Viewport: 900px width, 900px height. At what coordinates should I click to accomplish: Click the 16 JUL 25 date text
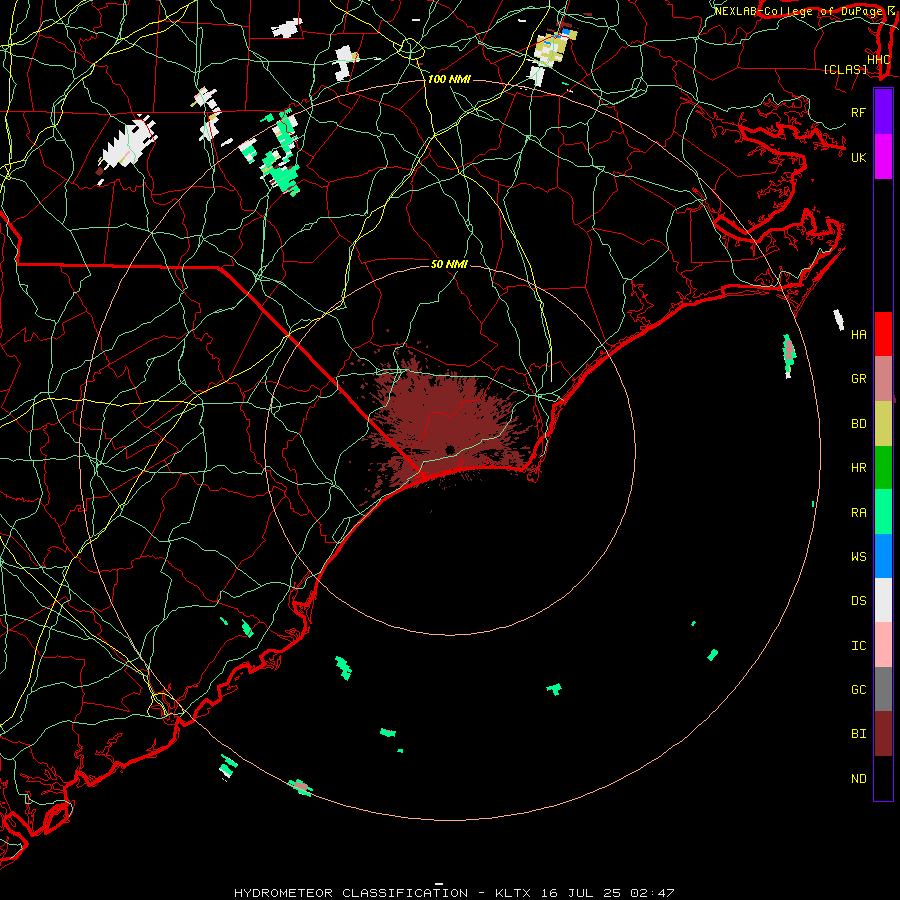[580, 893]
